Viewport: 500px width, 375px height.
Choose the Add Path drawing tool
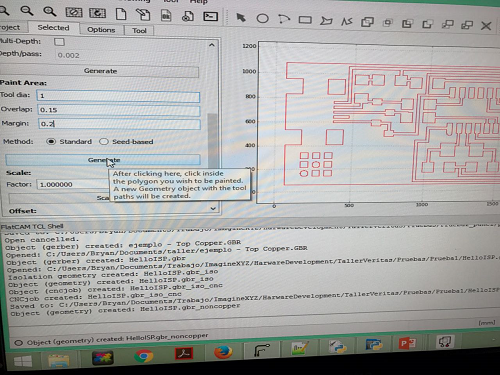(x=347, y=22)
